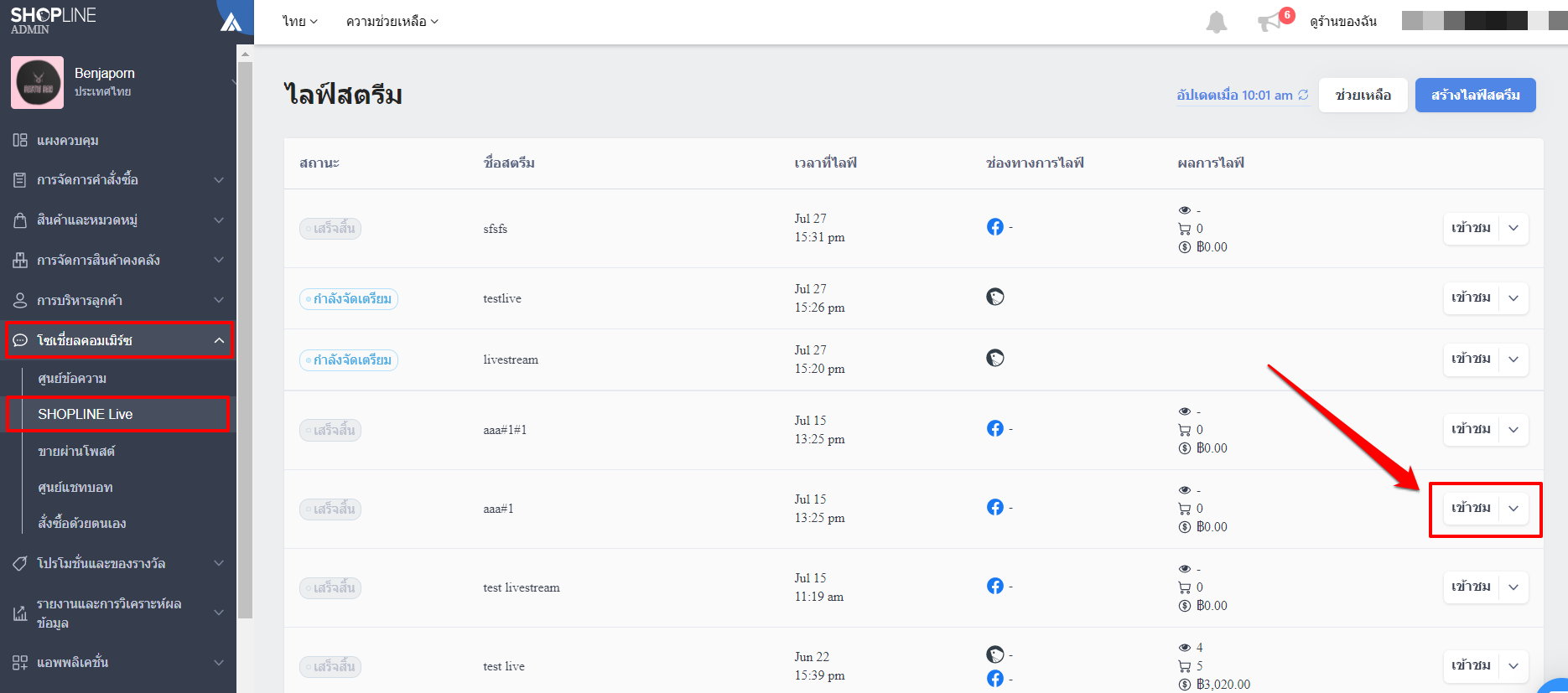
Task: Open สั่งซื้อด้วยตนเอง submenu item
Action: (81, 524)
